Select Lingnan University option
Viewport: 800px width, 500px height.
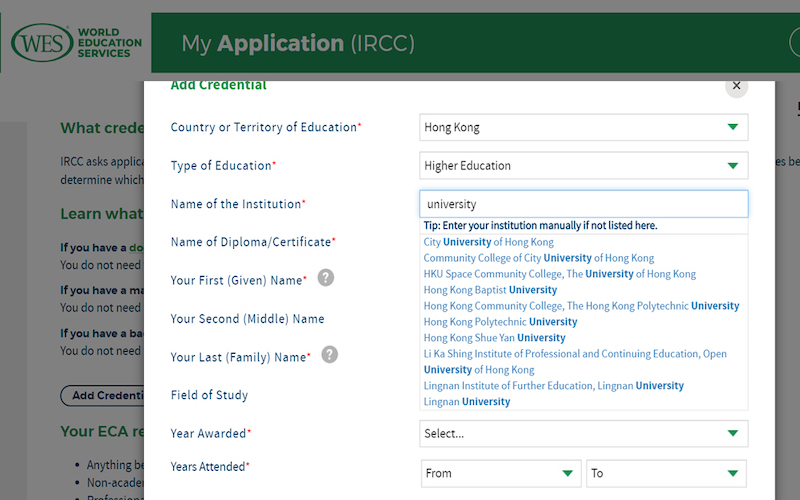[466, 402]
